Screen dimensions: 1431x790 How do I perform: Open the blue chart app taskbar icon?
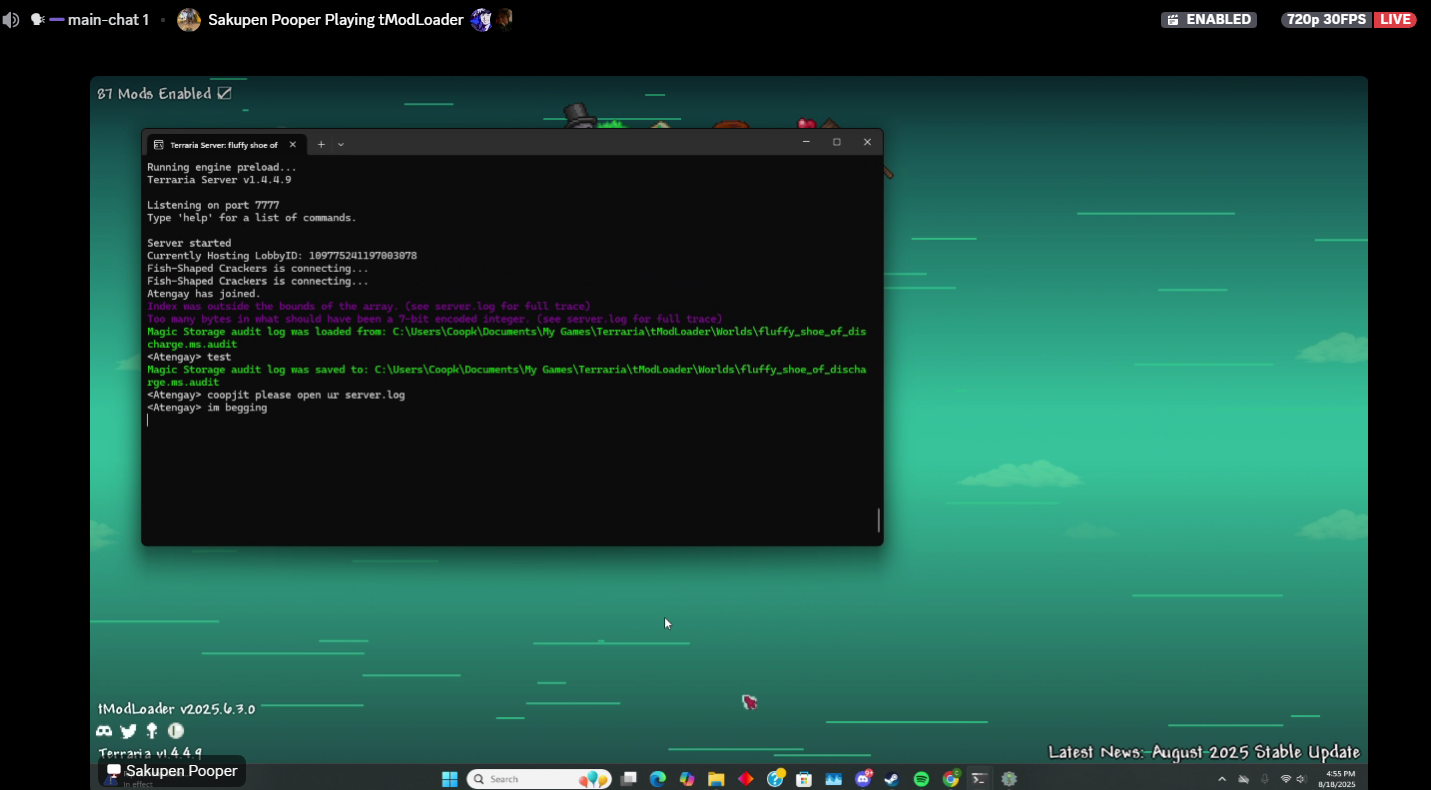(833, 779)
